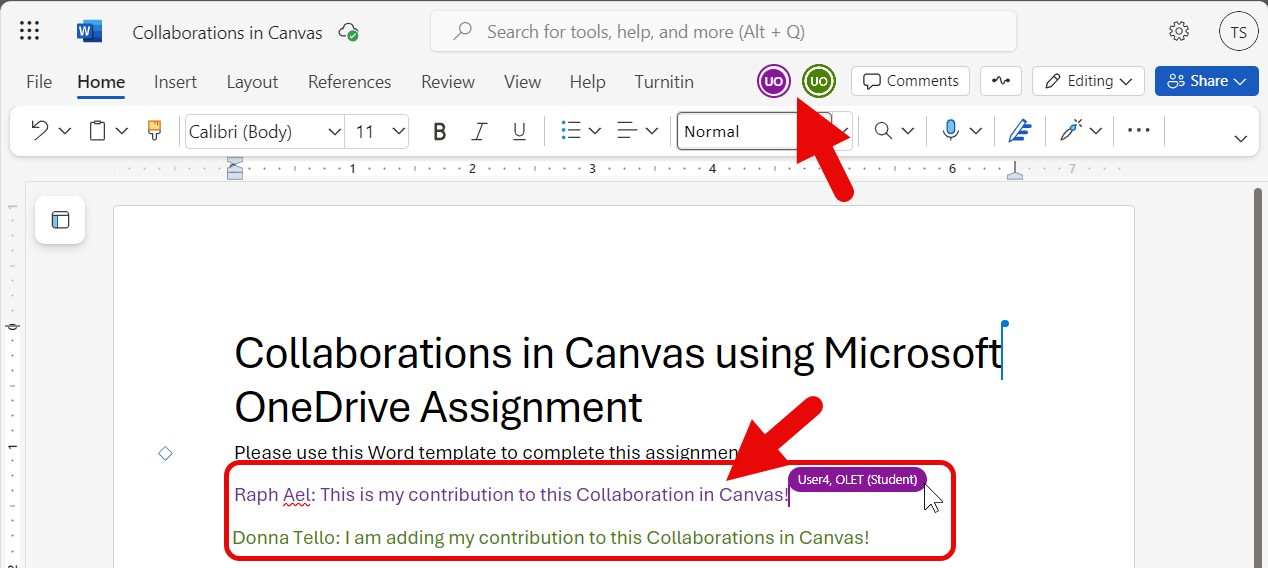This screenshot has width=1268, height=568.
Task: Toggle bold formatting
Action: (439, 131)
